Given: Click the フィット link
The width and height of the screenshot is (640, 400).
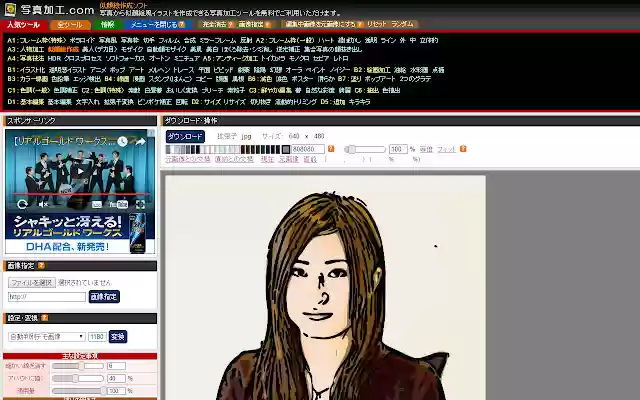Looking at the screenshot, I should coord(447,149).
